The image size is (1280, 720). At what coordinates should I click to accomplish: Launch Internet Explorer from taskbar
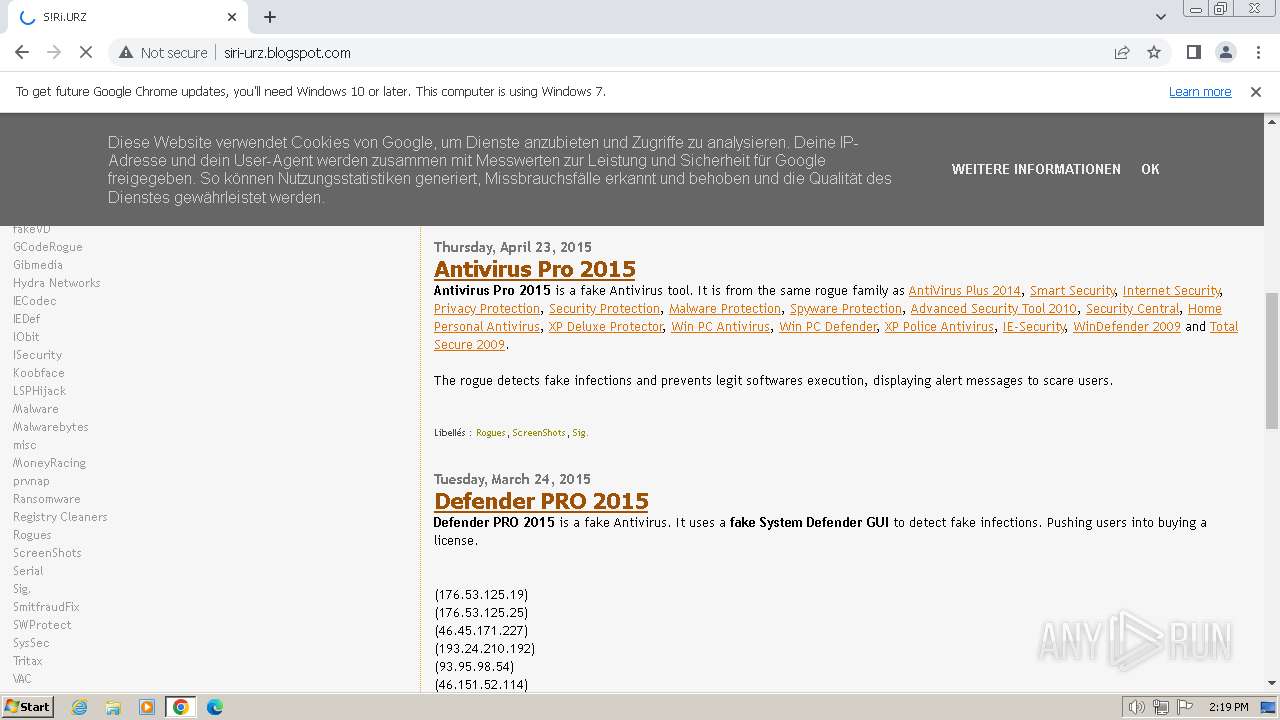click(x=80, y=706)
